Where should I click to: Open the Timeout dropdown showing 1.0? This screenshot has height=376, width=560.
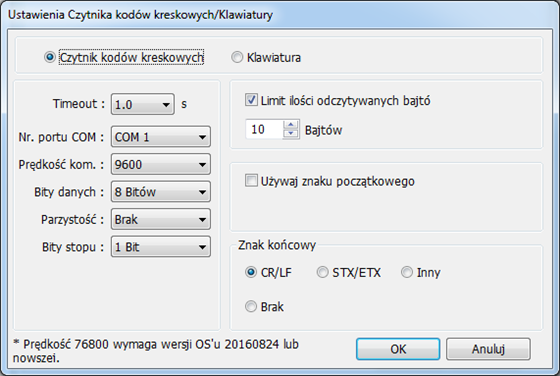click(142, 104)
